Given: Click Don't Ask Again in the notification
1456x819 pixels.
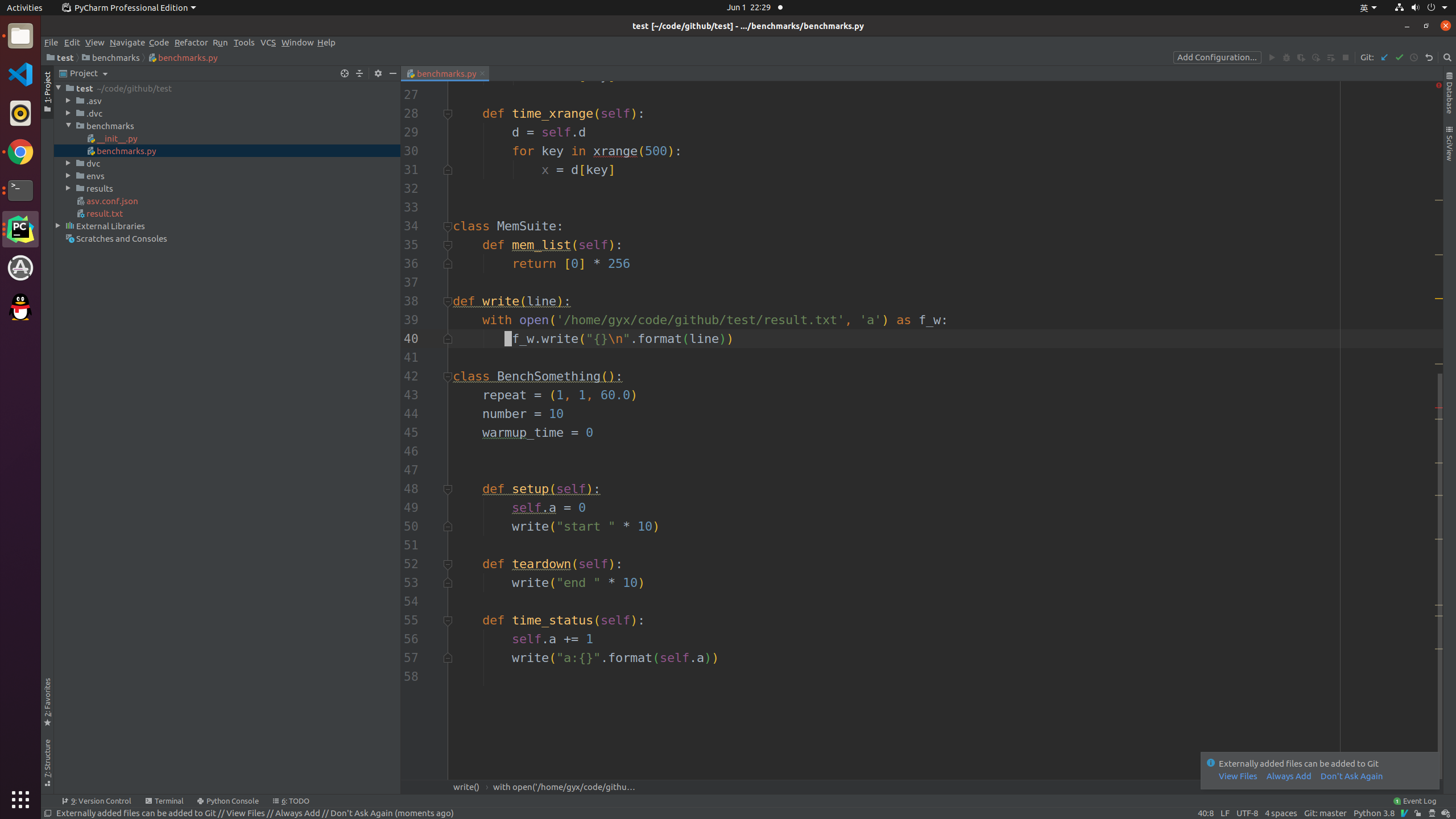Looking at the screenshot, I should [1351, 776].
